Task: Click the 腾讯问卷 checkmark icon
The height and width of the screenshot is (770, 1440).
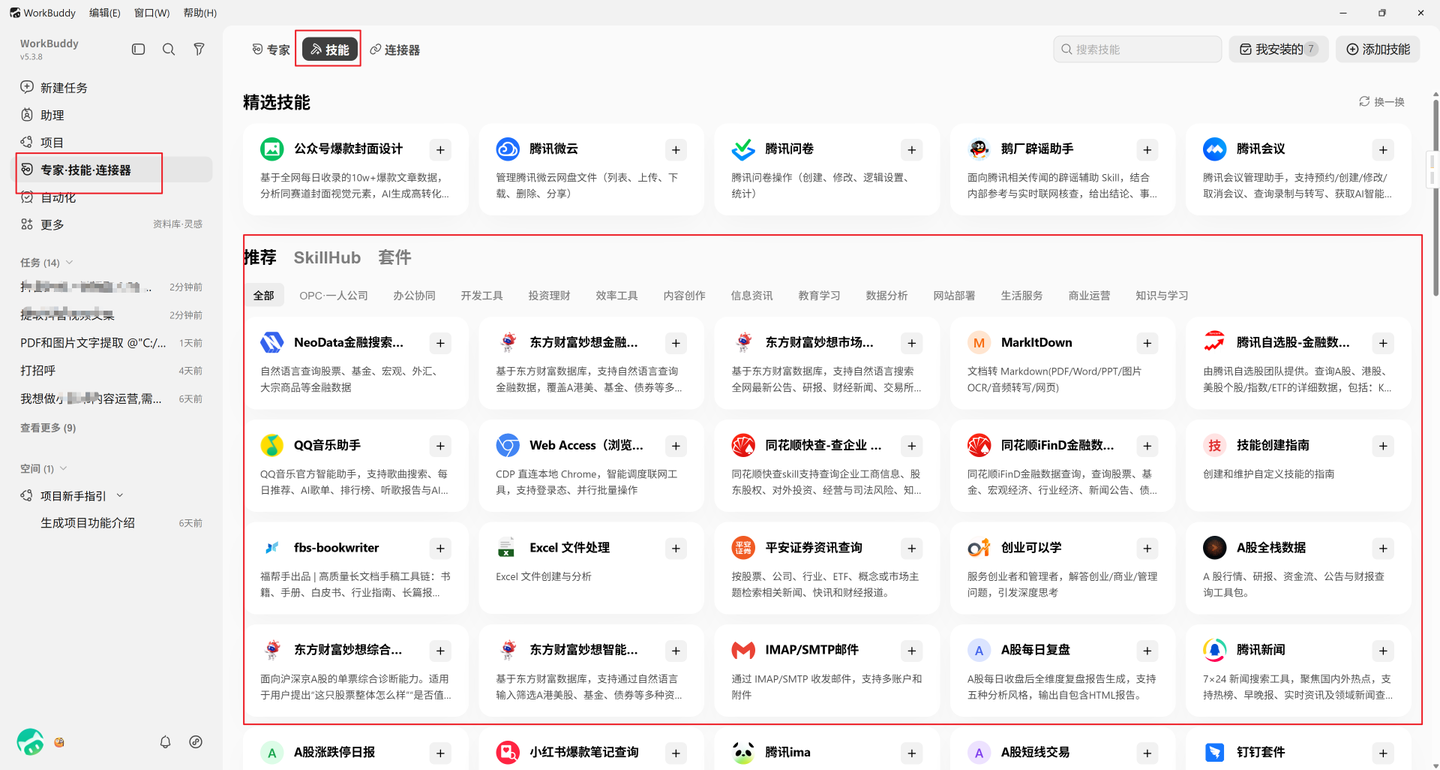Action: pos(743,149)
